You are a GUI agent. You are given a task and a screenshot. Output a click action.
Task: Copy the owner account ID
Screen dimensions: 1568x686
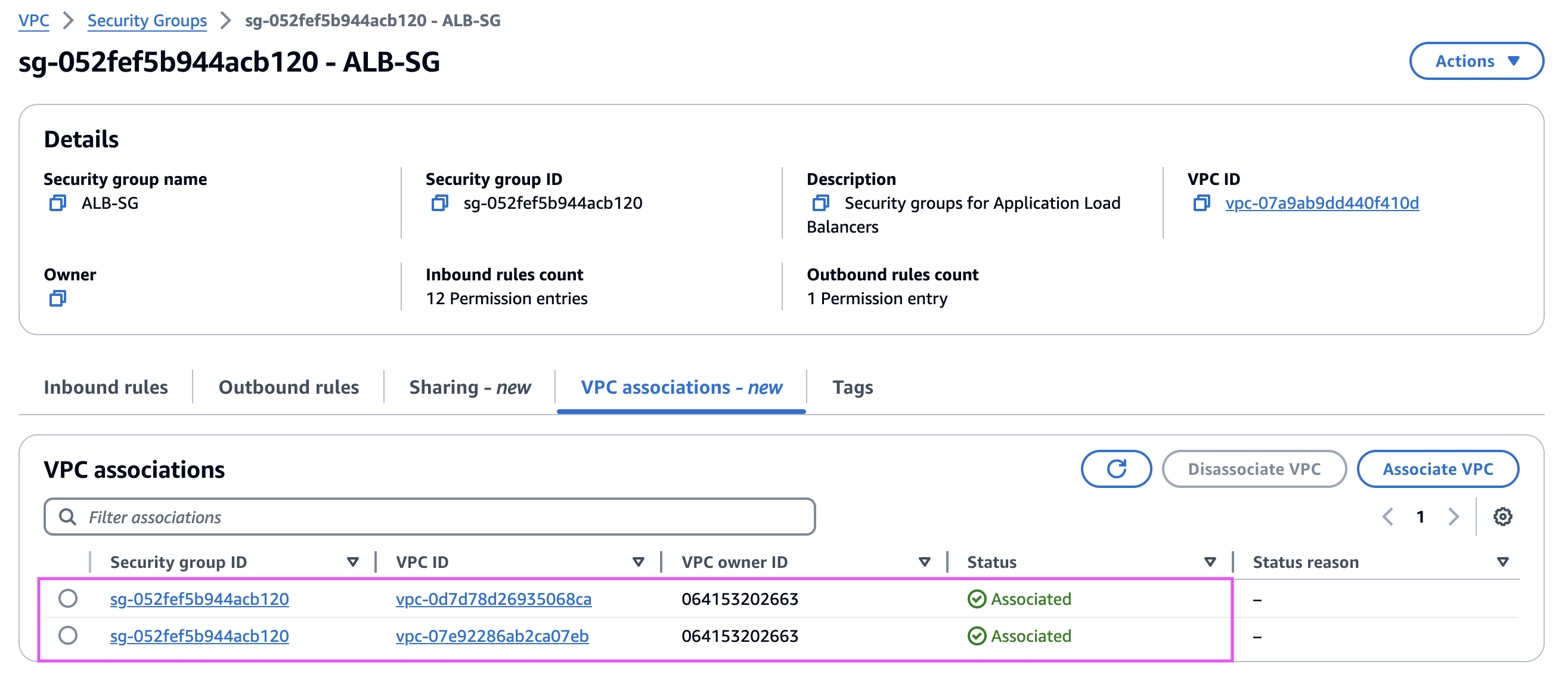click(x=58, y=298)
